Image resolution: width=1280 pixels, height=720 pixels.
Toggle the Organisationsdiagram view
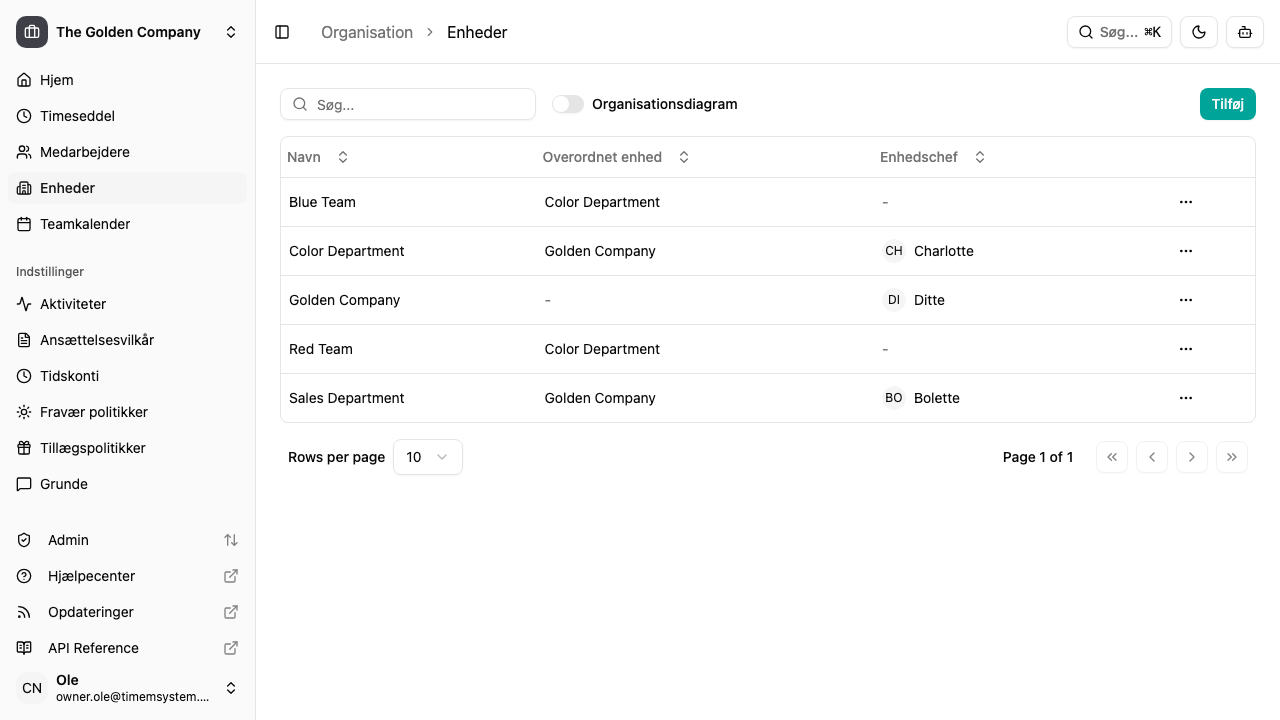click(568, 104)
